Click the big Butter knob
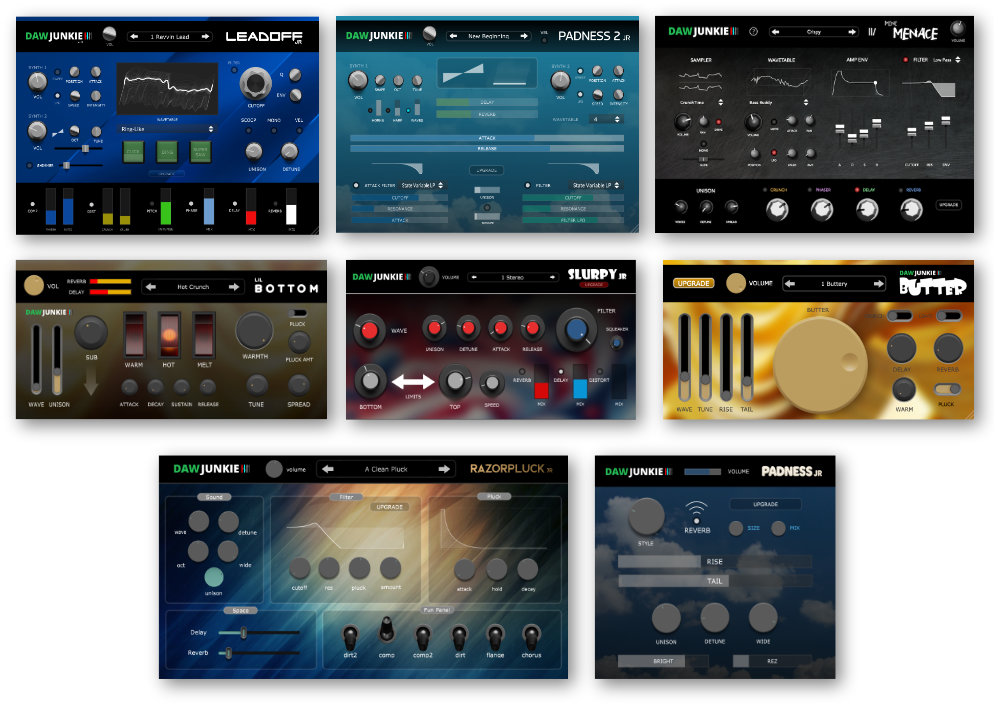The image size is (1000, 705). click(x=821, y=364)
